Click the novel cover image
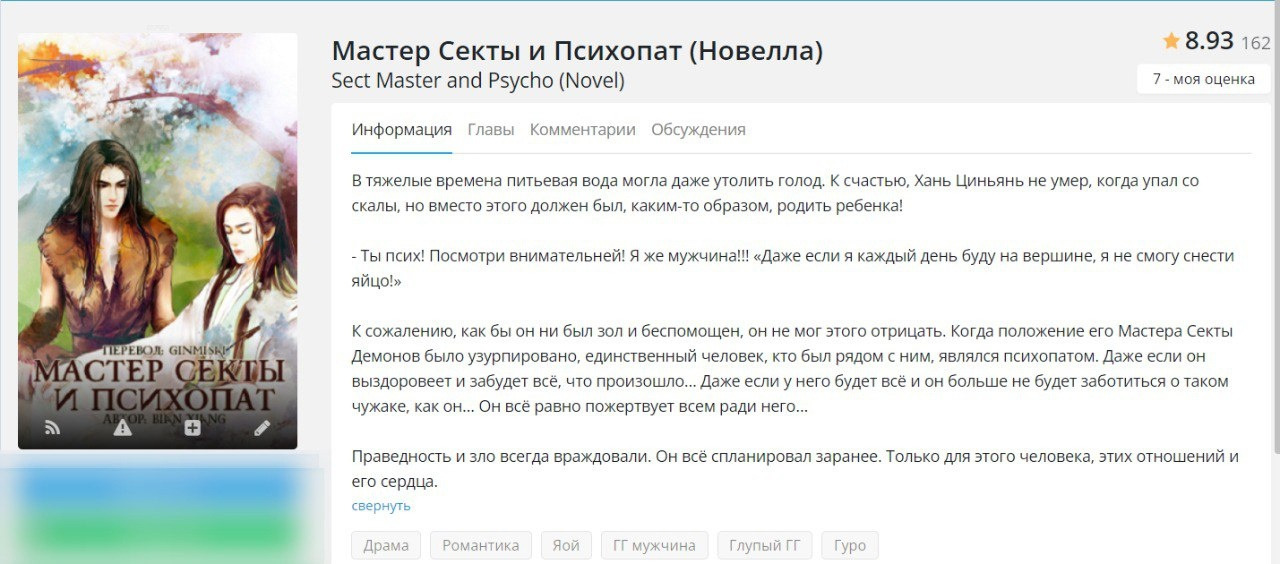The image size is (1280, 564). pyautogui.click(x=157, y=220)
